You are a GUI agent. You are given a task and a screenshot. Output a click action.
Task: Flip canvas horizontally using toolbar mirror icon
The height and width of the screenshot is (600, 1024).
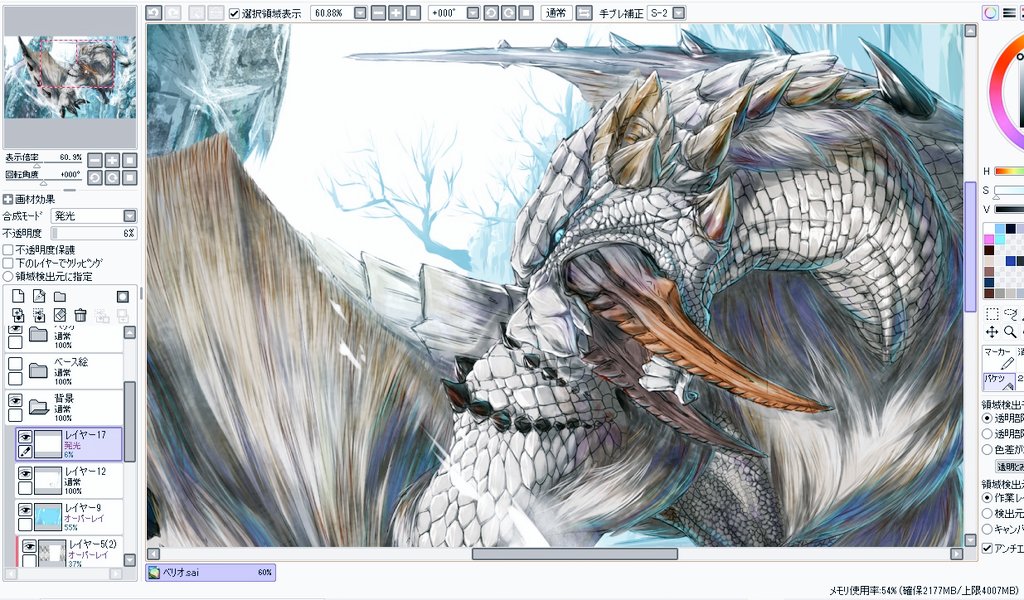584,12
